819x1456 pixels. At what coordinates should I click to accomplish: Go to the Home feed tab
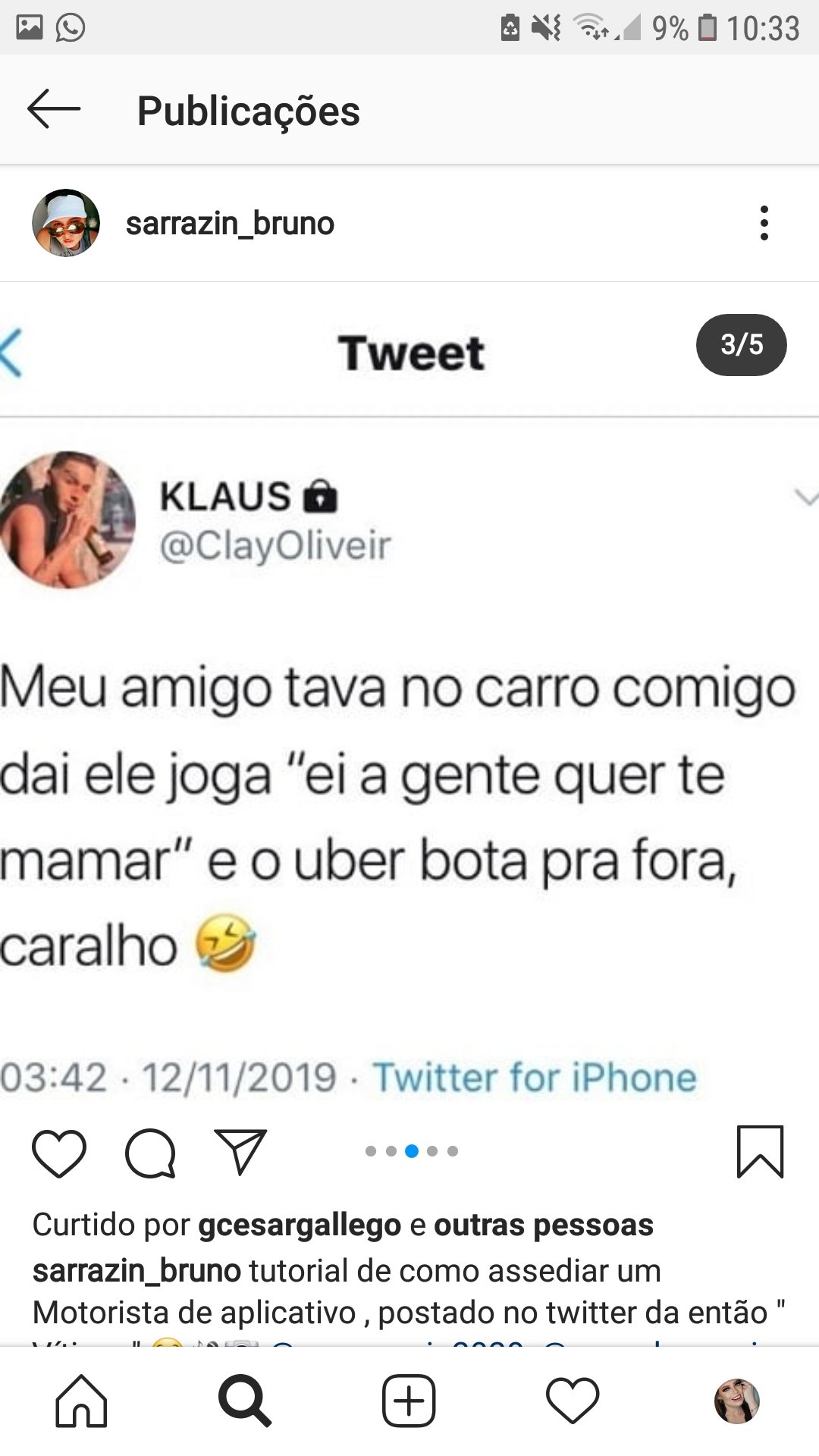coord(82,1400)
